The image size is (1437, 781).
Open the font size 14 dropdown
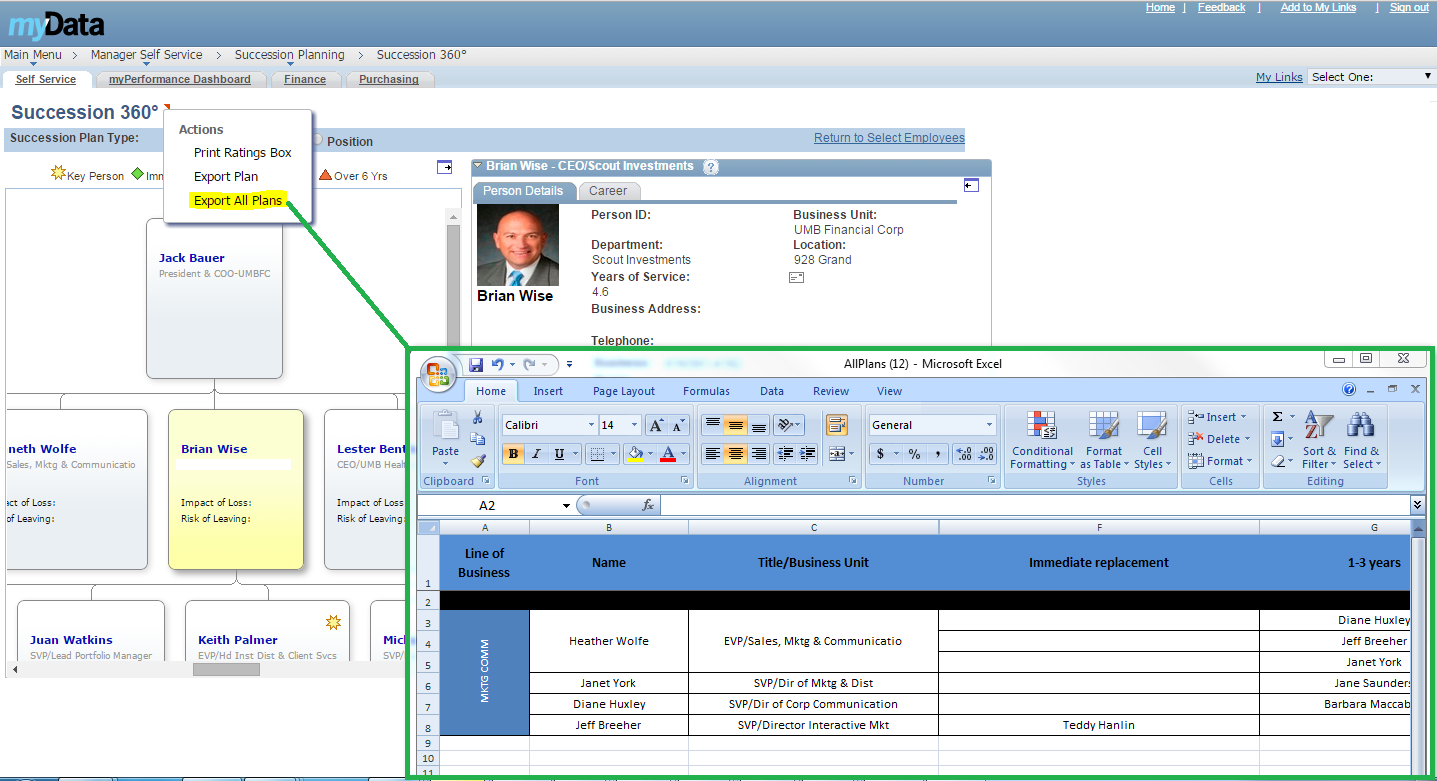click(634, 425)
